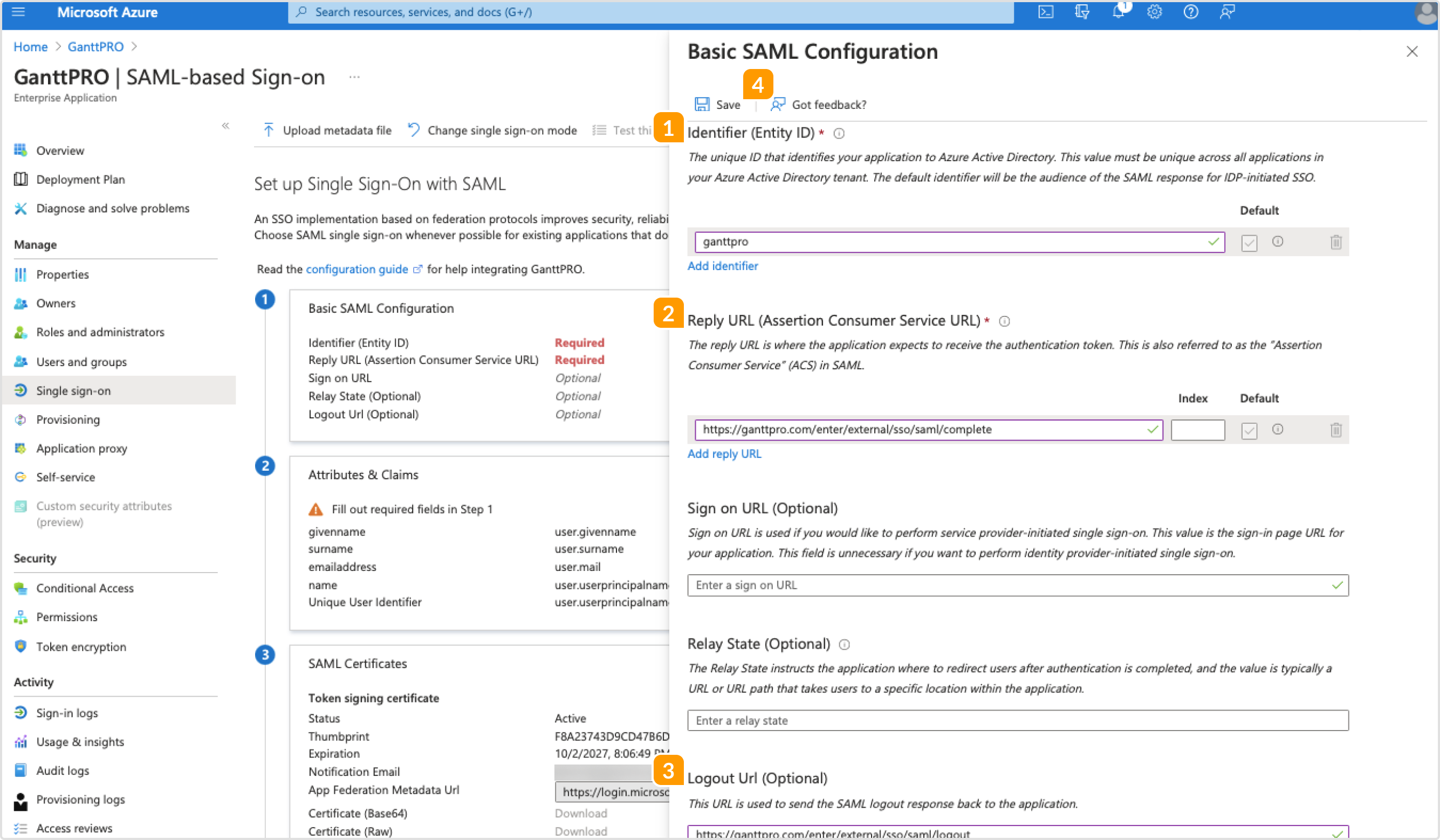Open Diagnose and solve problems

(x=113, y=209)
